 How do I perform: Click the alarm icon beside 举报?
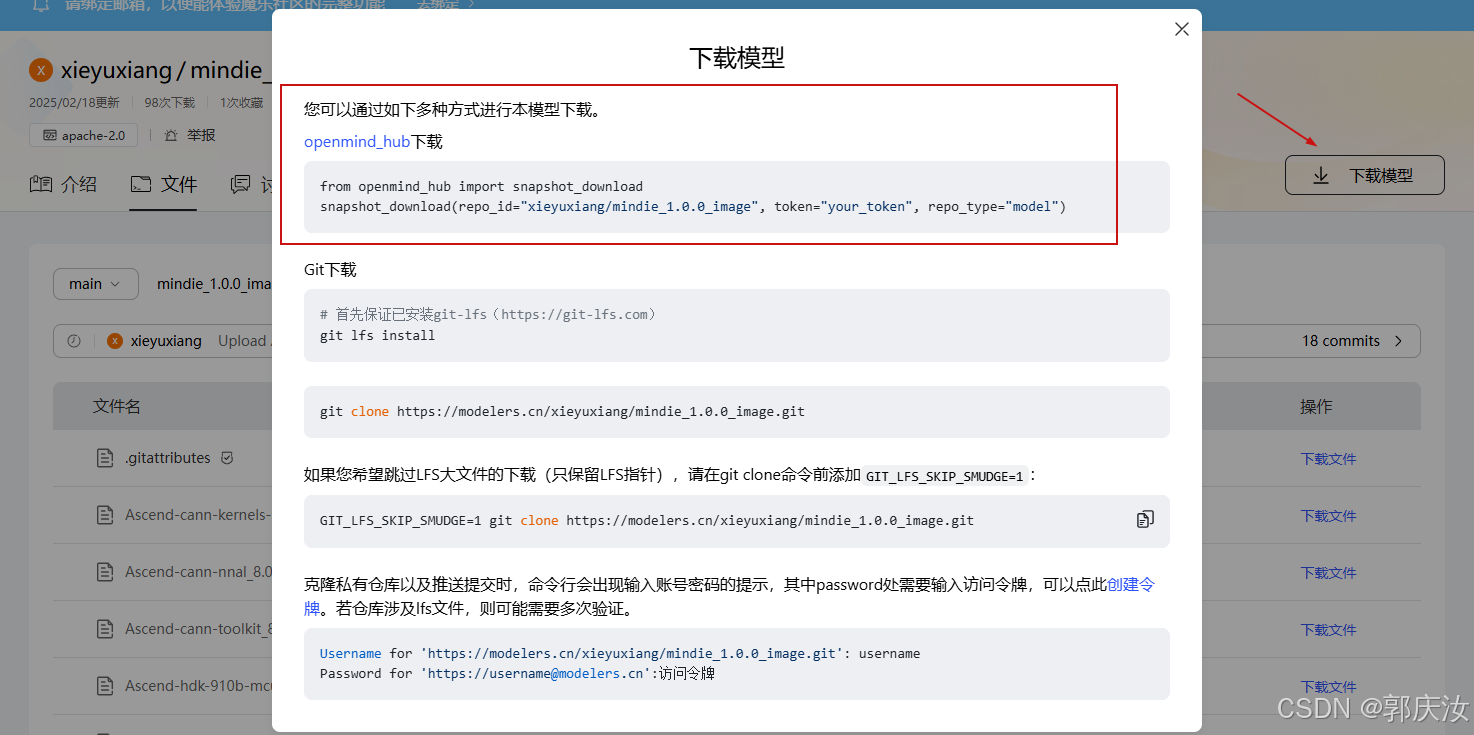click(x=171, y=135)
